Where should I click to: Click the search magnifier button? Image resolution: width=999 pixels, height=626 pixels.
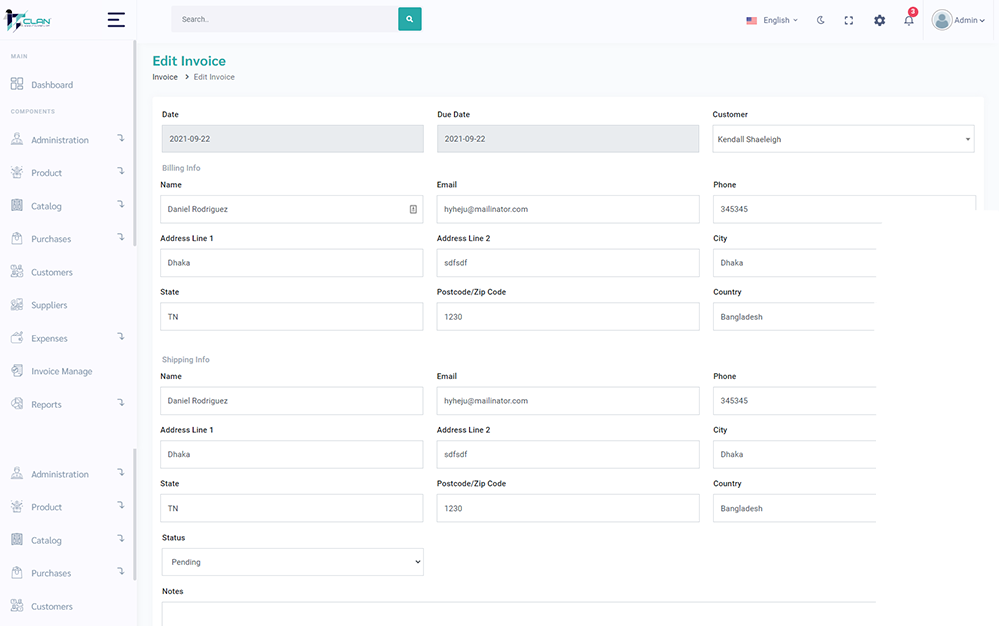point(409,19)
